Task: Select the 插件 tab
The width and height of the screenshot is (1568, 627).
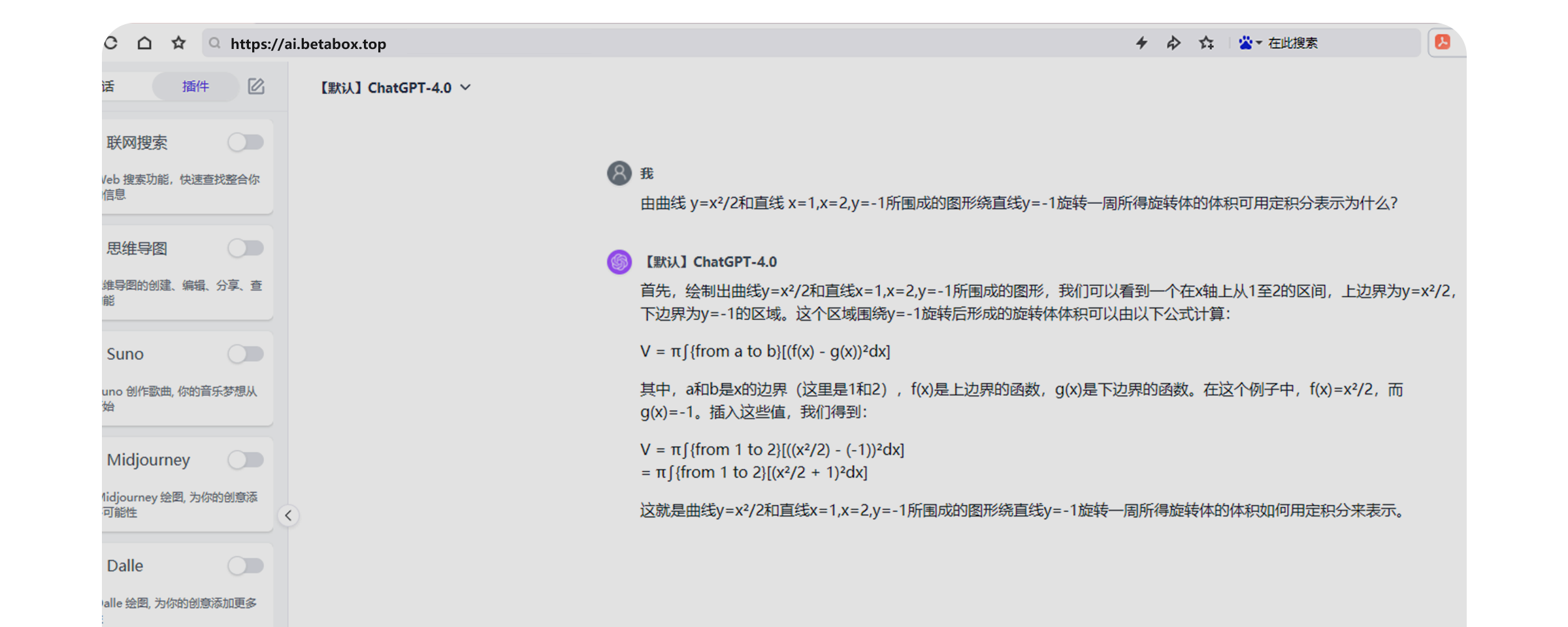Action: [195, 86]
